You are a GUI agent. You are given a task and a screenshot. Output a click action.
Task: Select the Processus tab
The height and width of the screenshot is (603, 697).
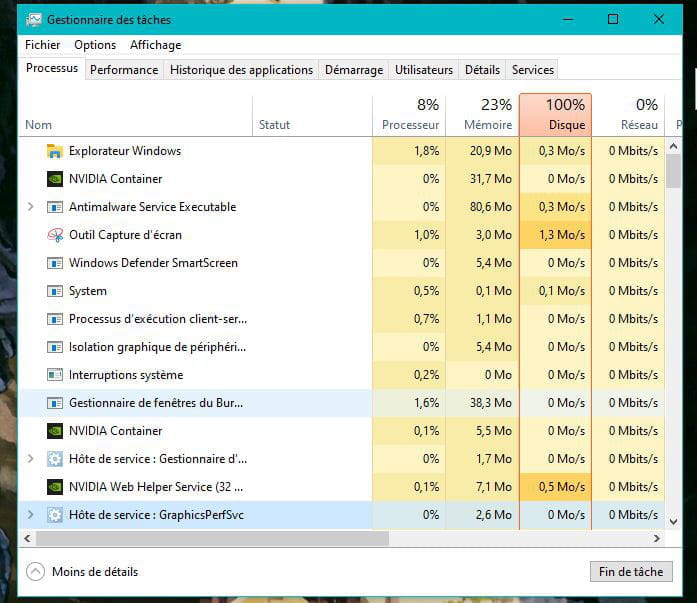[x=52, y=68]
